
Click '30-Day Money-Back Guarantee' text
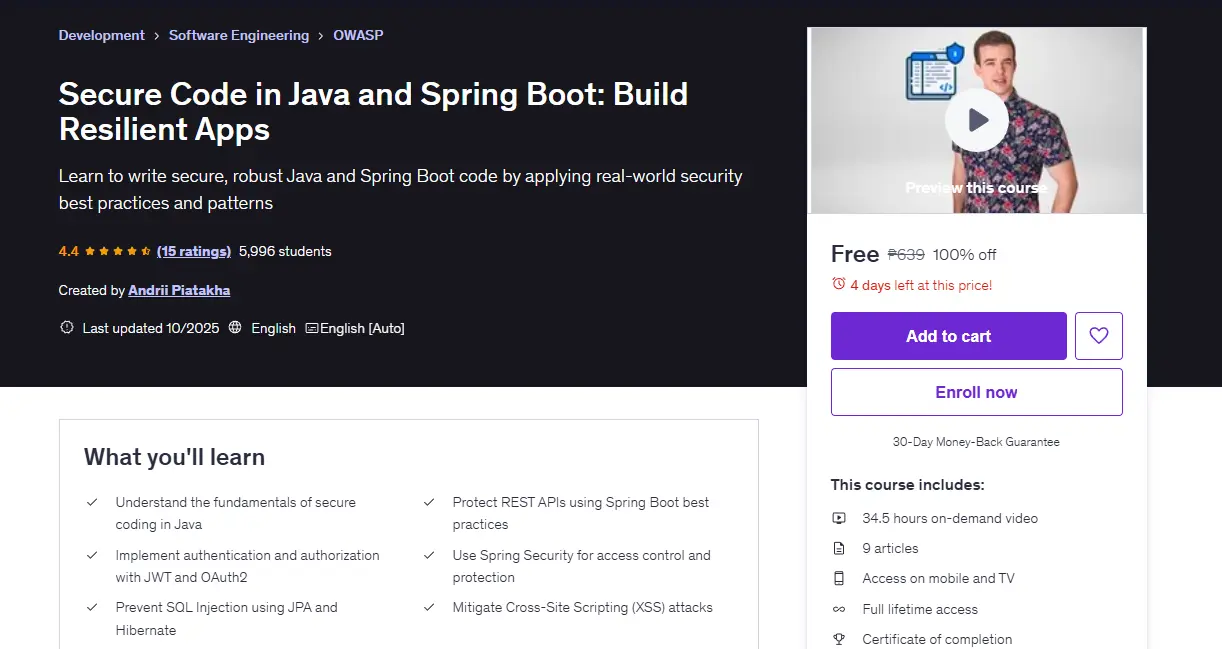click(x=976, y=442)
